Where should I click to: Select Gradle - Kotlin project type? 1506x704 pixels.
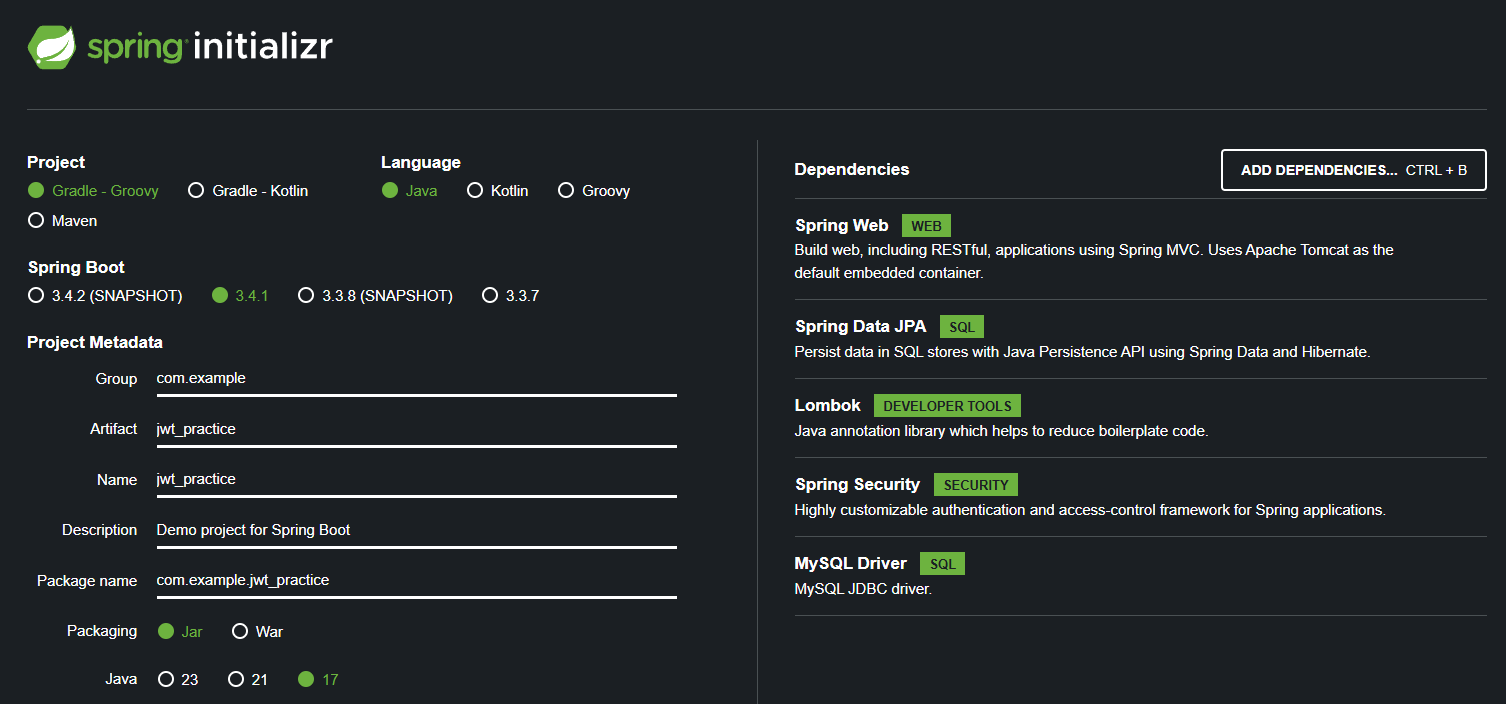[248, 190]
